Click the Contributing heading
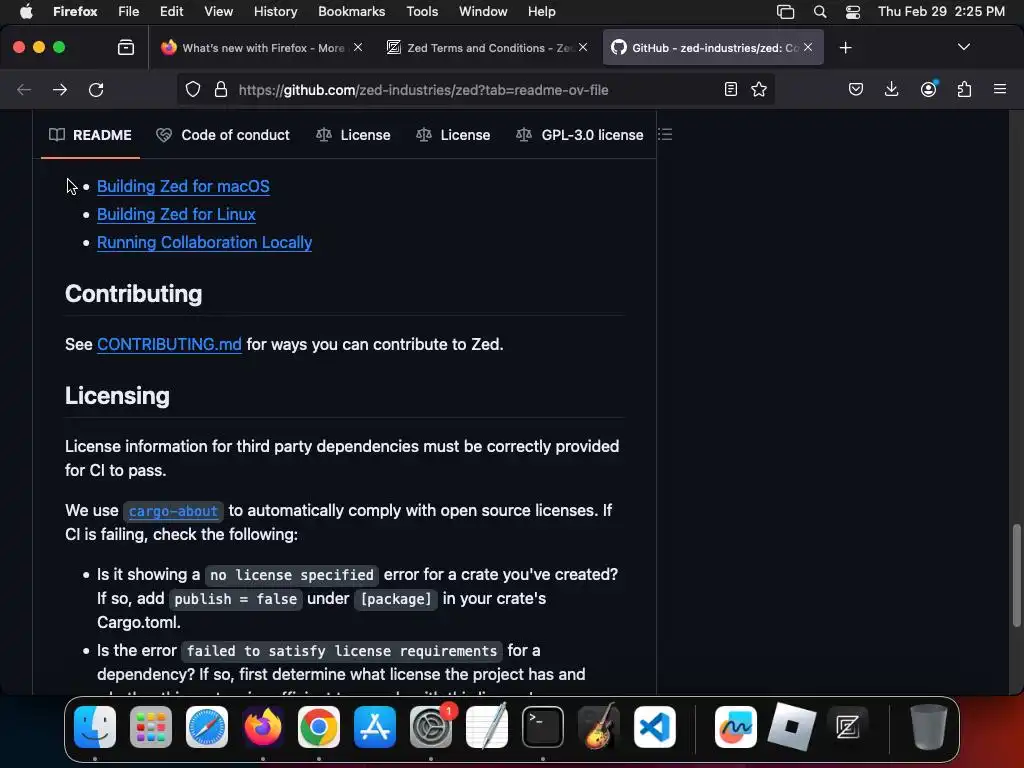The height and width of the screenshot is (768, 1024). click(133, 294)
